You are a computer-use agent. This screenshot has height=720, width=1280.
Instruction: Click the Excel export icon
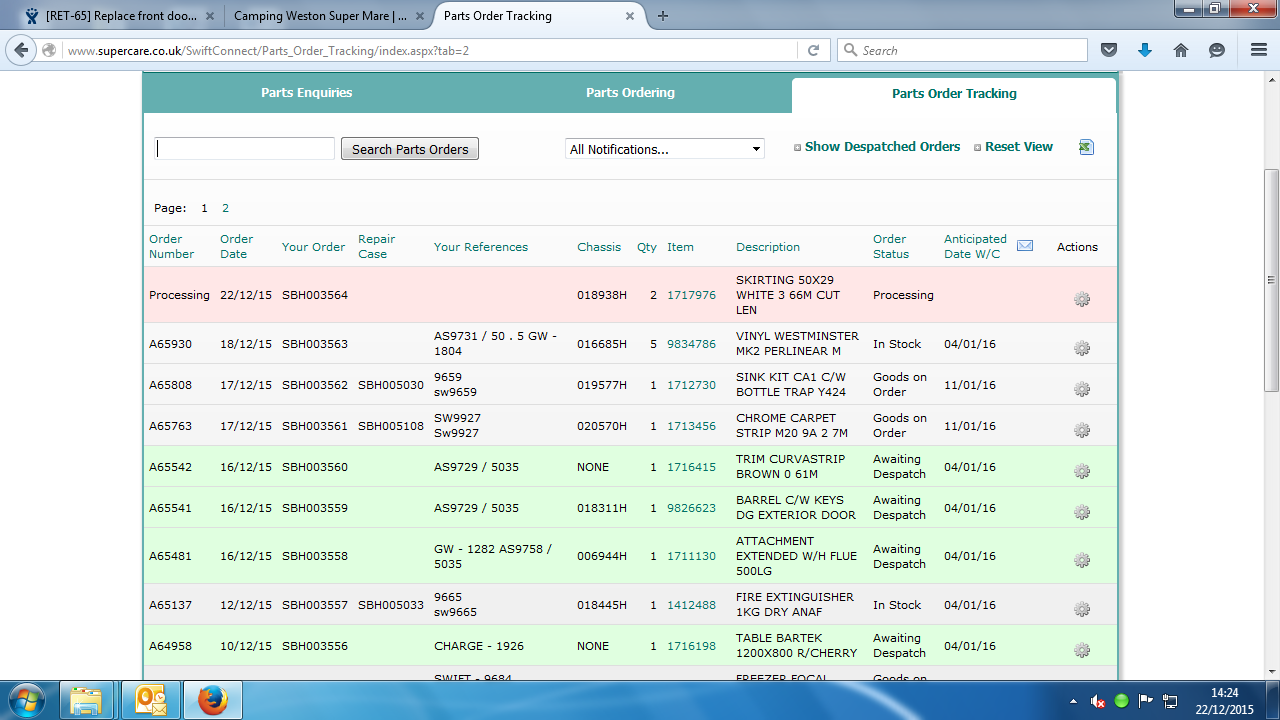1086,147
